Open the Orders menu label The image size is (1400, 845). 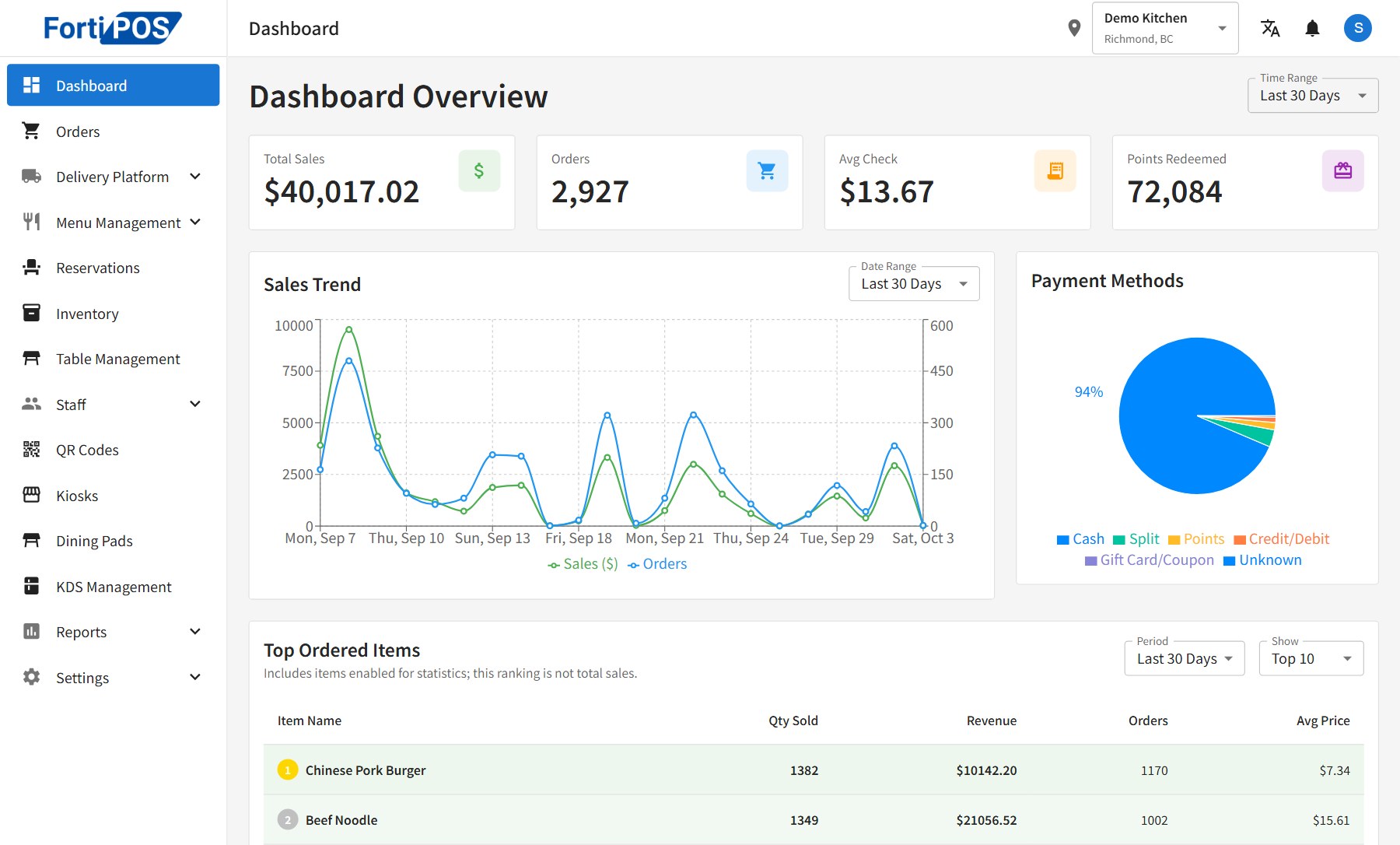click(78, 131)
